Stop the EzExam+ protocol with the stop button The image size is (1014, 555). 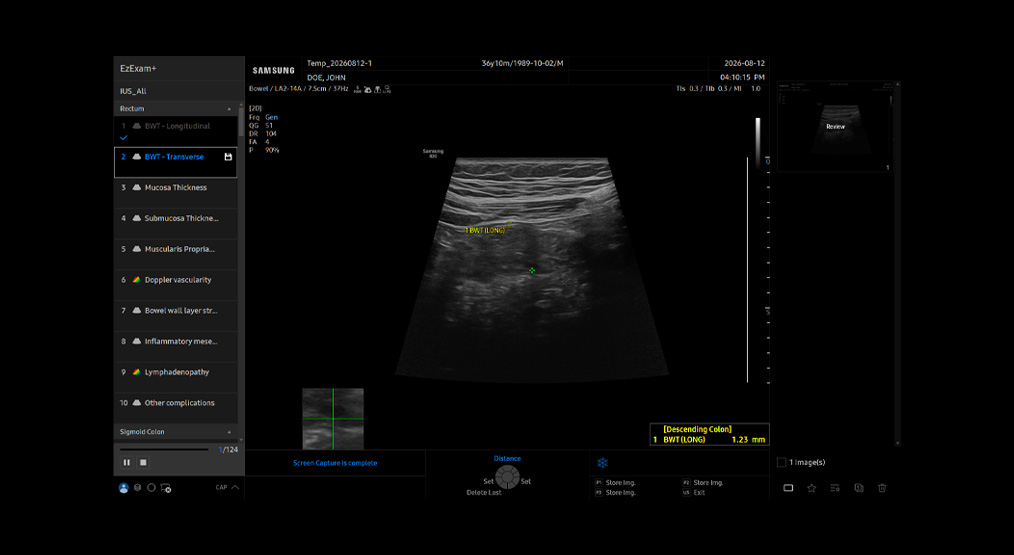click(144, 462)
